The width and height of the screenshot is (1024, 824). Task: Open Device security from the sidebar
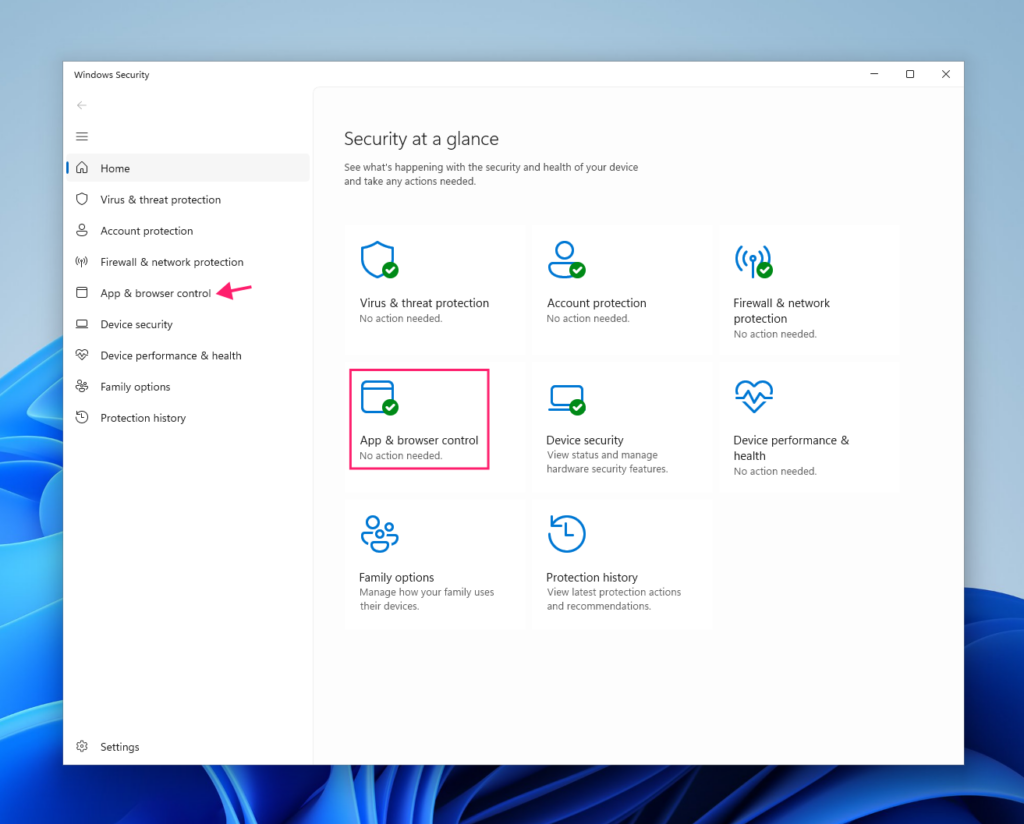188,324
